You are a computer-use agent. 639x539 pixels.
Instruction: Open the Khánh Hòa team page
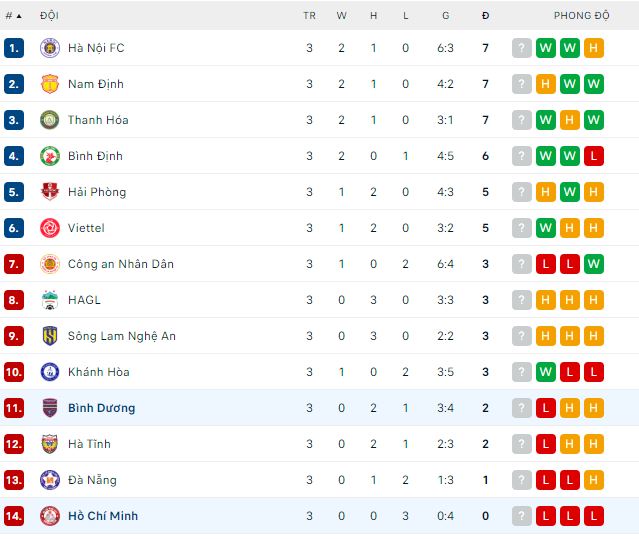coord(100,372)
